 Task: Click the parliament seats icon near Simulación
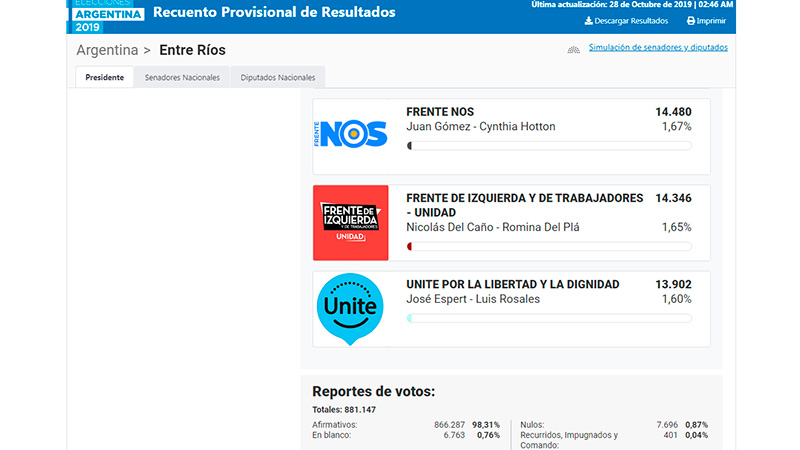click(x=573, y=49)
